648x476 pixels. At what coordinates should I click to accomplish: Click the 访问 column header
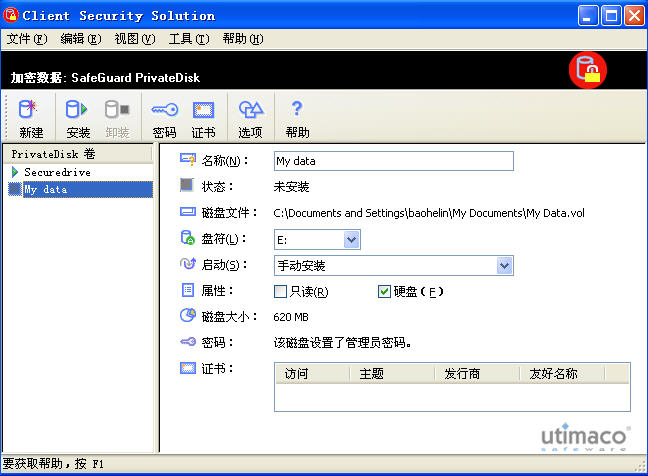(x=312, y=374)
